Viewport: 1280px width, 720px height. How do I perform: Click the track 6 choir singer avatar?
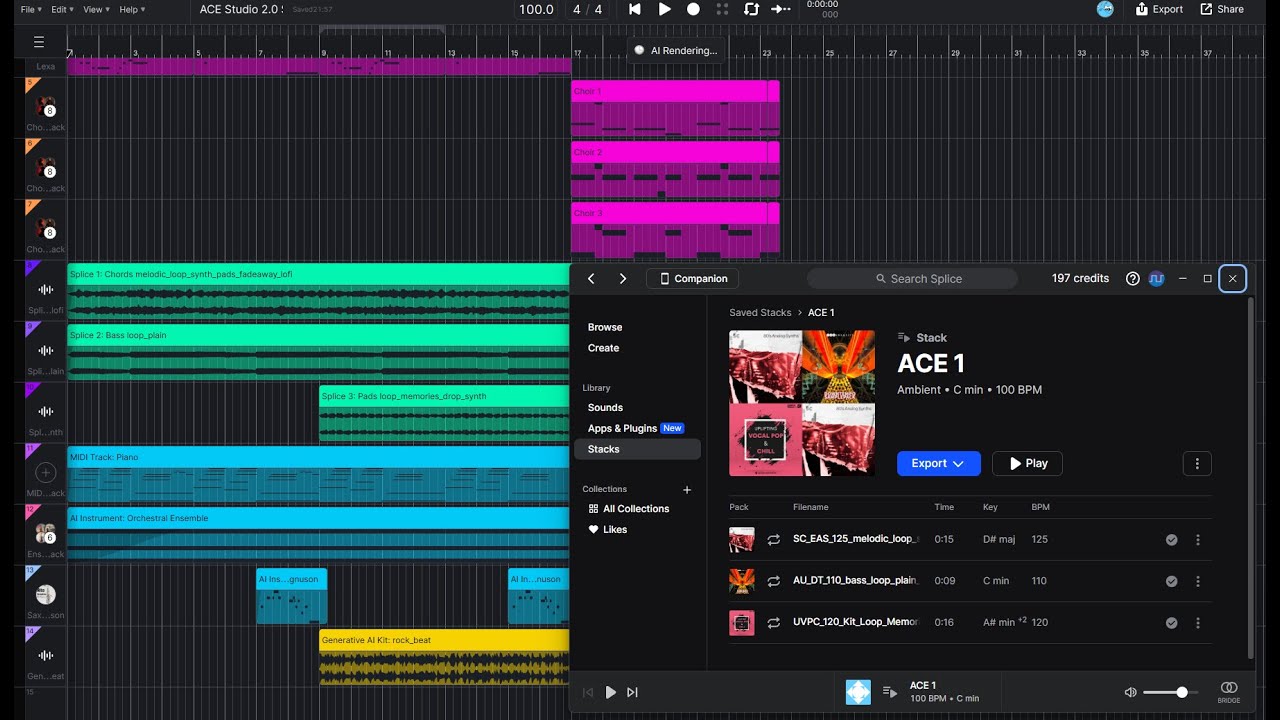click(x=46, y=168)
